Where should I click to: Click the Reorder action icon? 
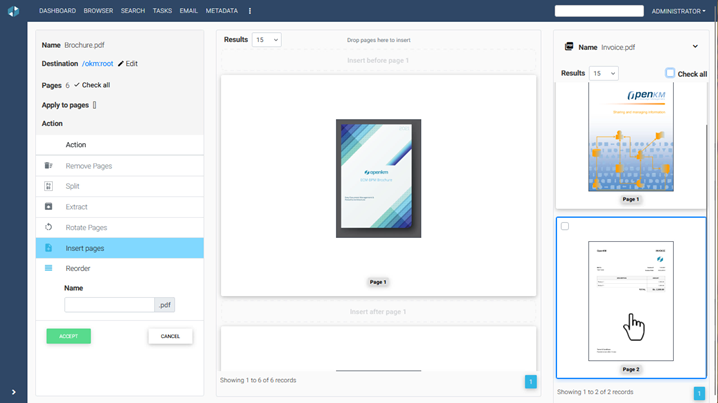(x=48, y=268)
